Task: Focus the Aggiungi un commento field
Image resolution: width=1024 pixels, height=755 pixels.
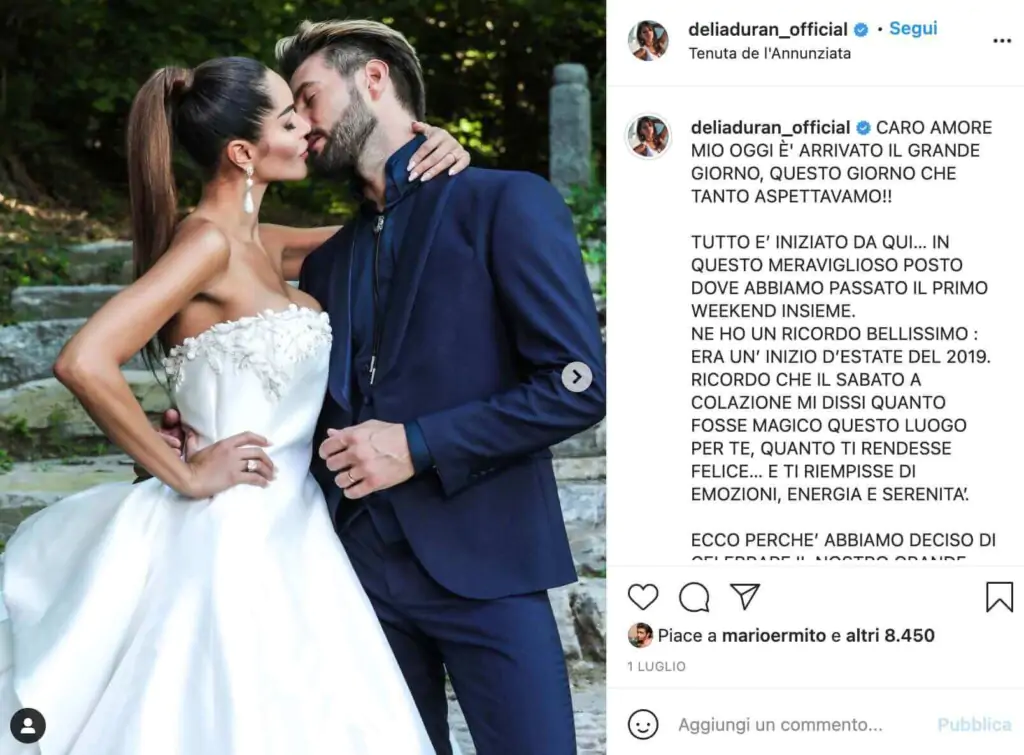Action: click(780, 725)
